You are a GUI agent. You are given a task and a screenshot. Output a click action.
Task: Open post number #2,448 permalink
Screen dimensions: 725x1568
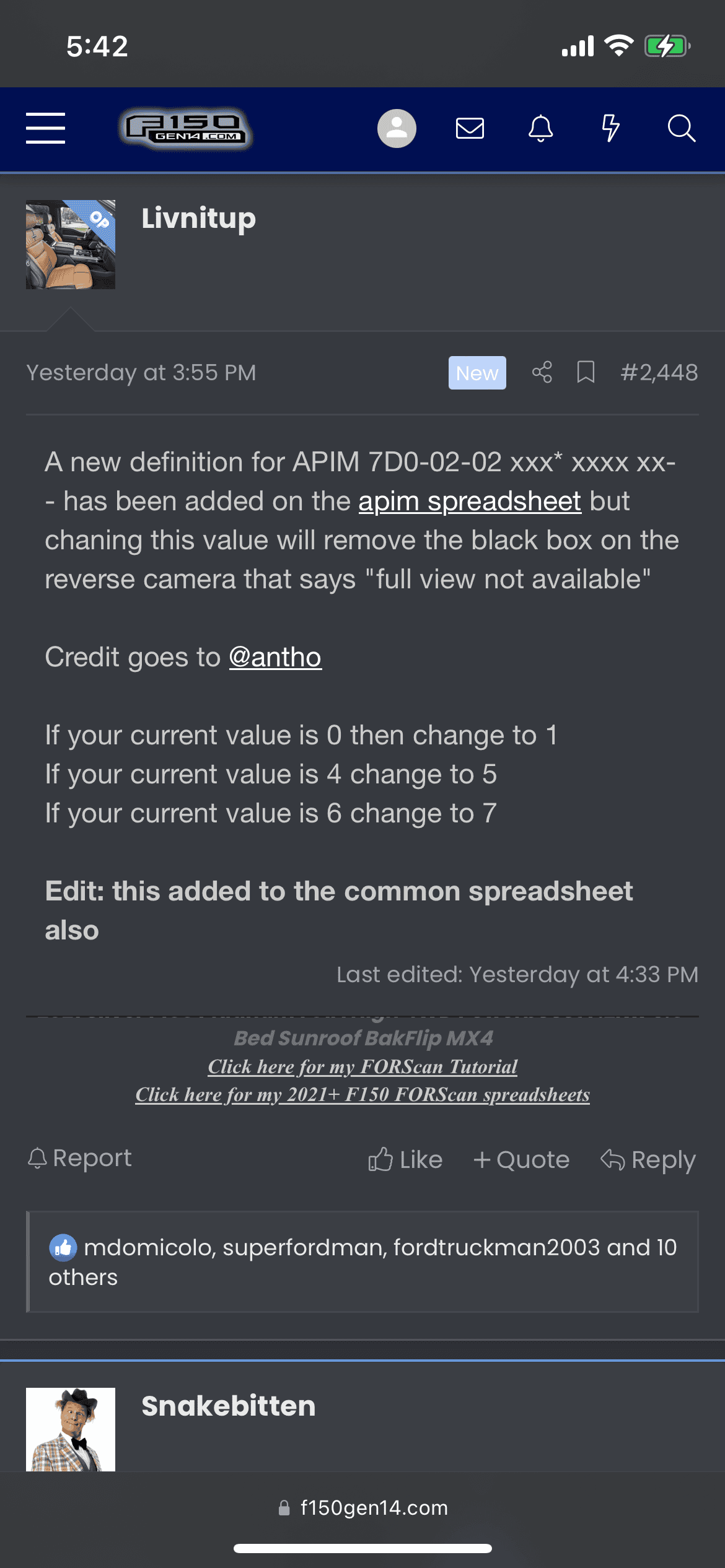coord(659,372)
